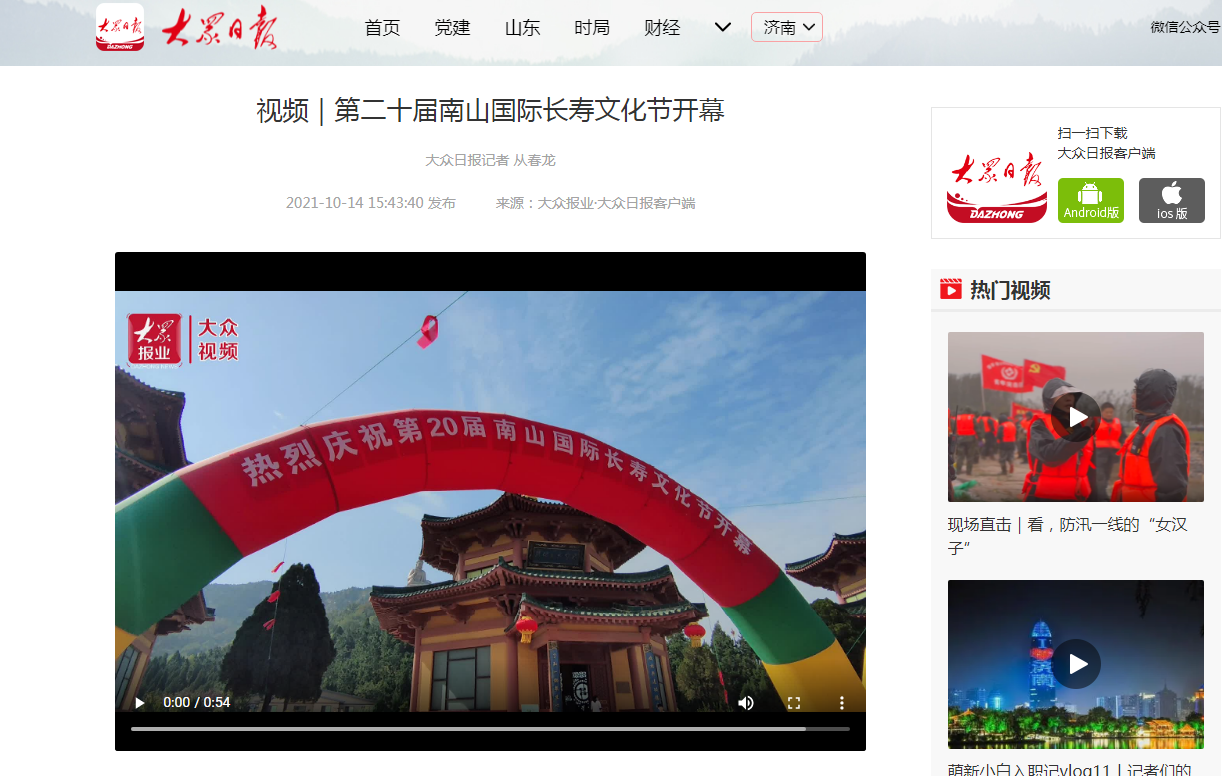Open the 济南 city dropdown
The height and width of the screenshot is (776, 1222).
coord(787,27)
